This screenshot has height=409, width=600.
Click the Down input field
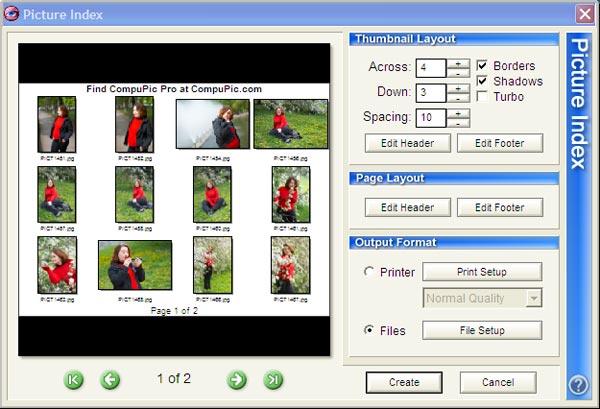coord(431,93)
